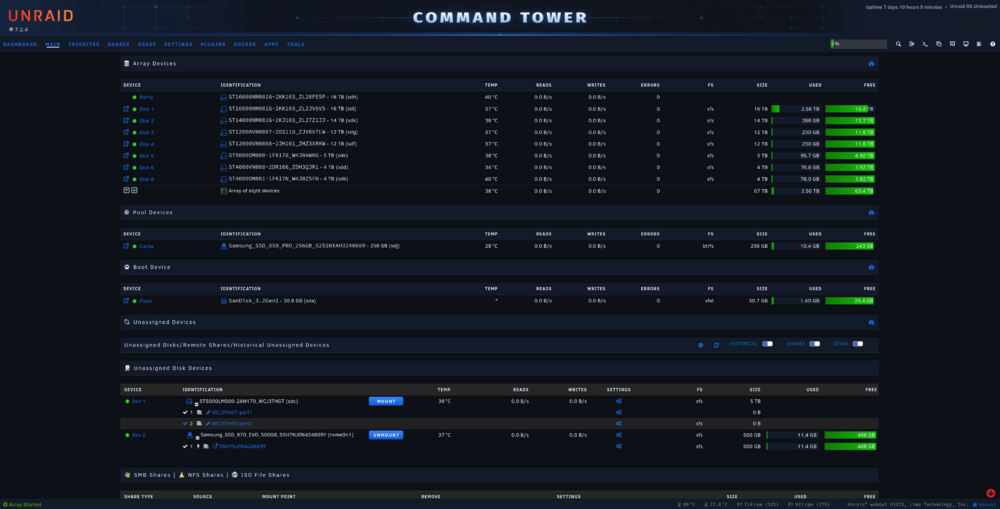Open the Disk 3 device link
Screen dimensions: 1000x509
coord(146,133)
